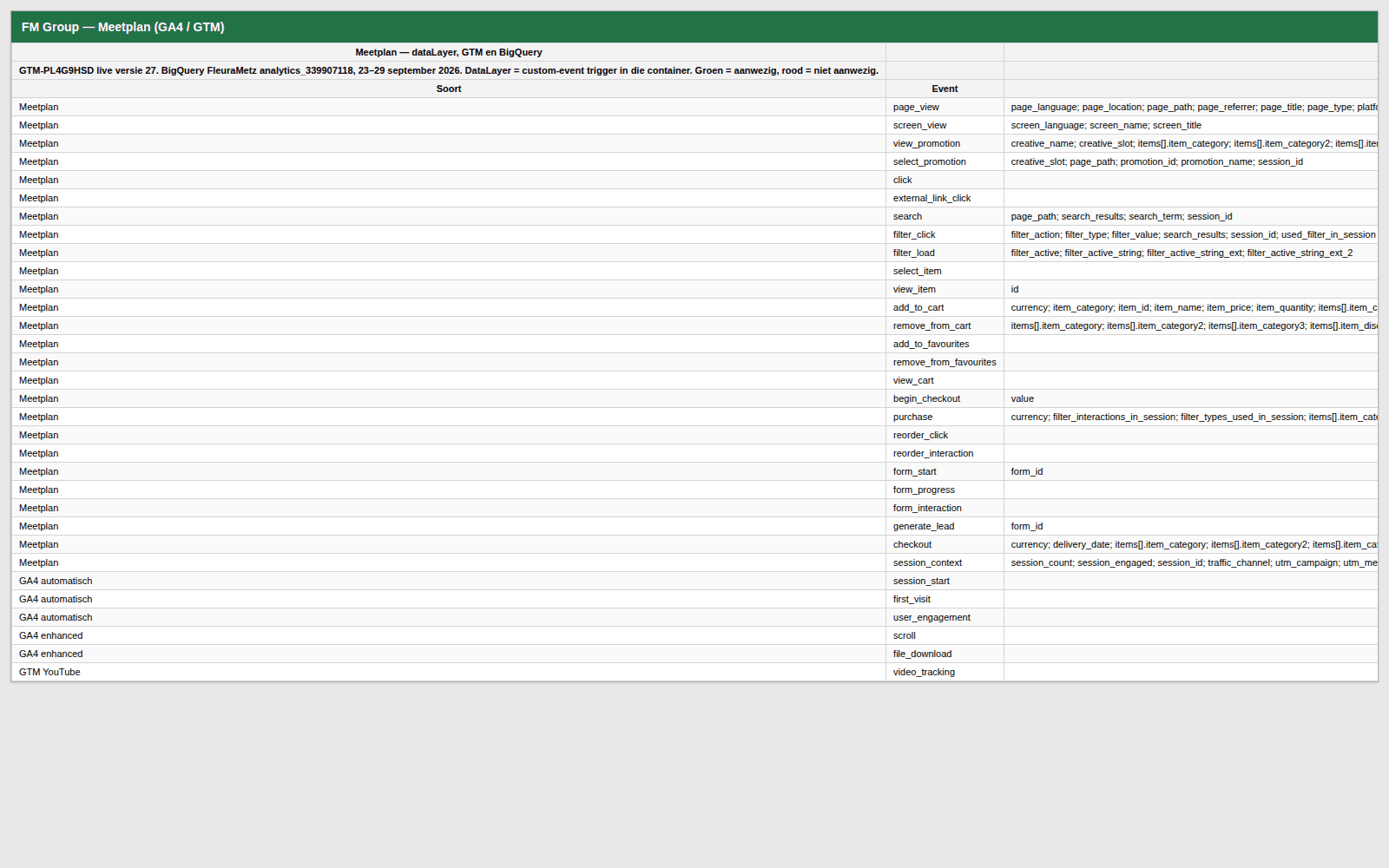
Task: Click the page_view event cell
Action: pos(945,107)
